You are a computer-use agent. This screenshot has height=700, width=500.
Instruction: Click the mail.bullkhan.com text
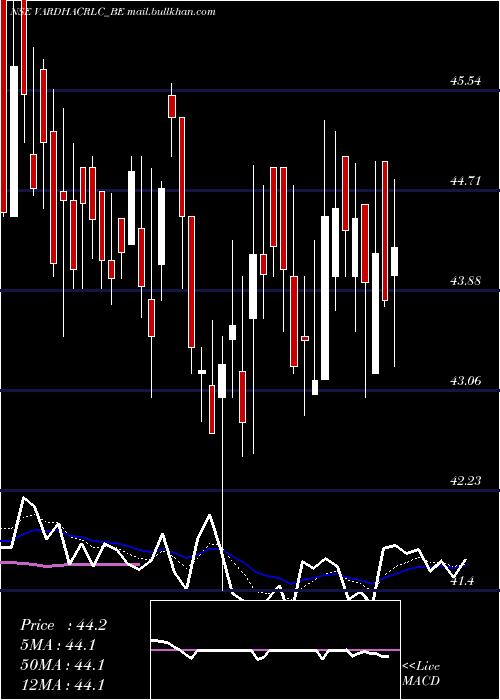coord(171,12)
